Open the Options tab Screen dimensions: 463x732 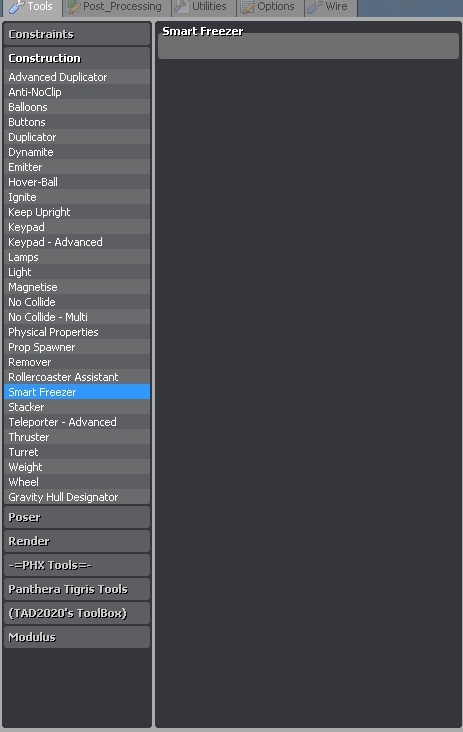coord(270,8)
